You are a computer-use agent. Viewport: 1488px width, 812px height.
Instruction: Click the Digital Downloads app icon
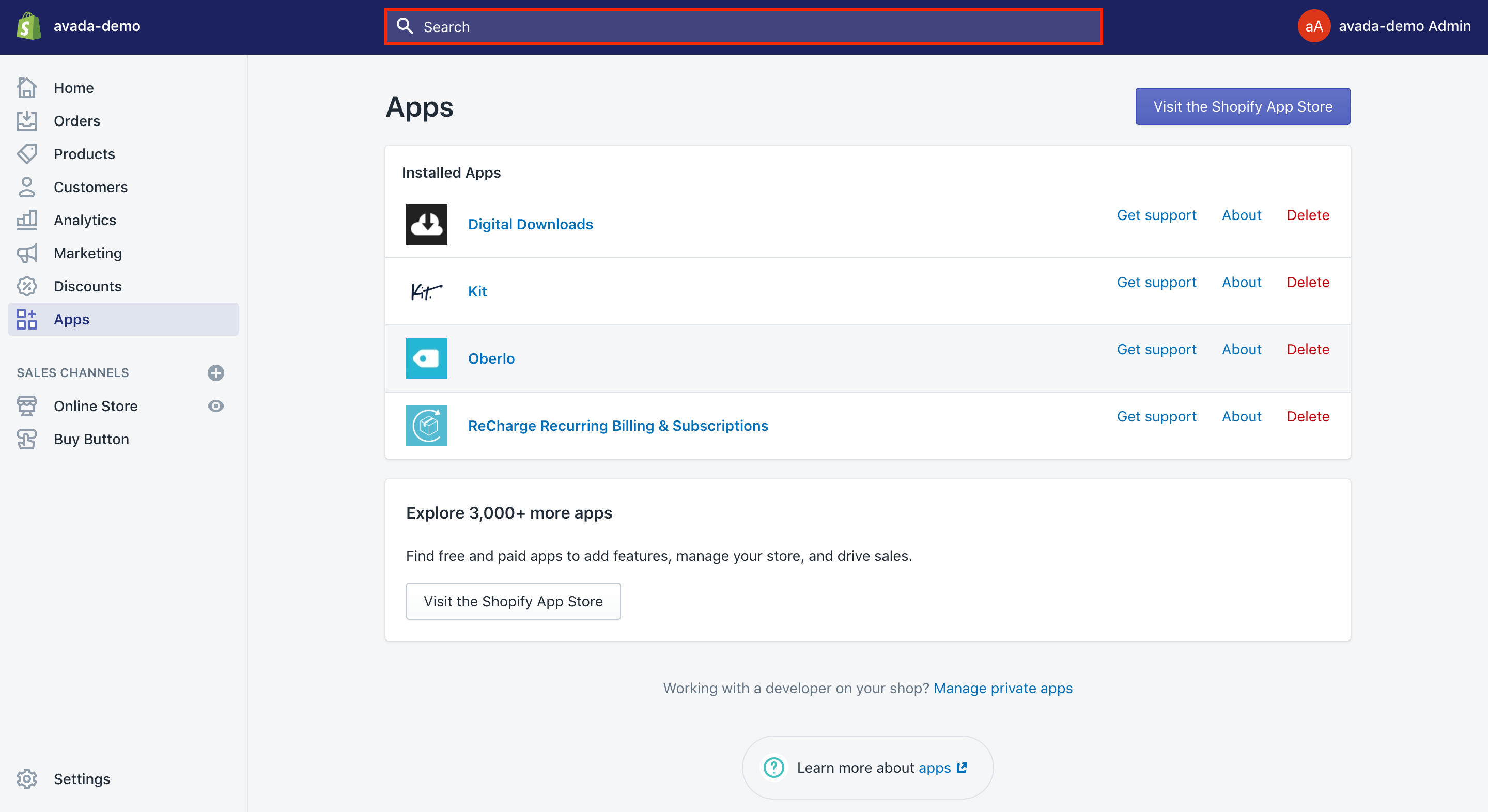click(426, 224)
